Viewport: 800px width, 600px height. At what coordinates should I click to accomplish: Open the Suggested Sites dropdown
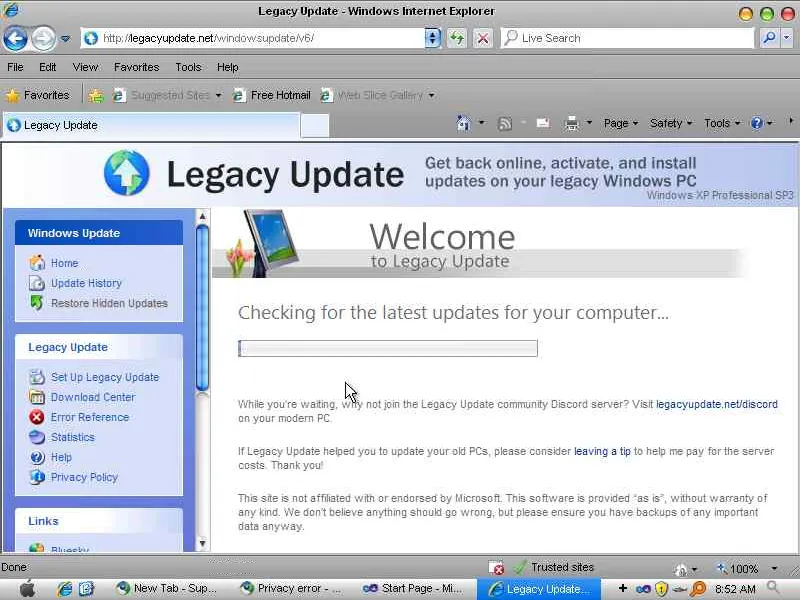168,95
